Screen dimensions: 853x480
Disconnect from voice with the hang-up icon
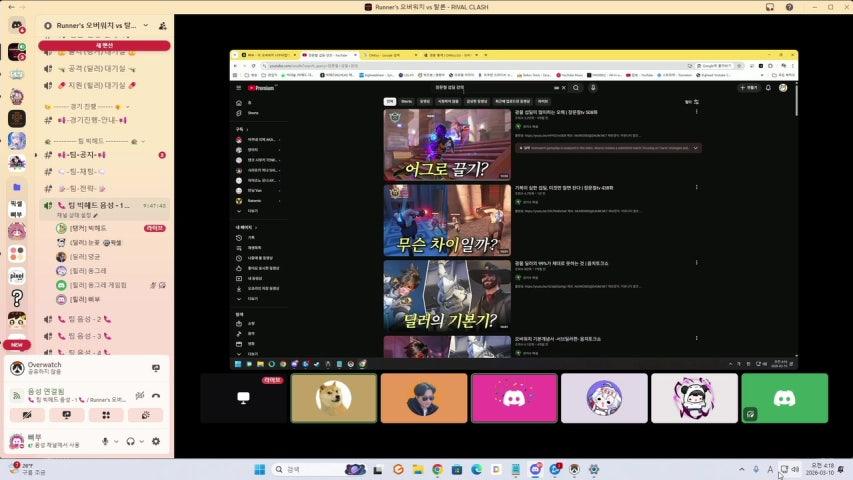tap(156, 396)
